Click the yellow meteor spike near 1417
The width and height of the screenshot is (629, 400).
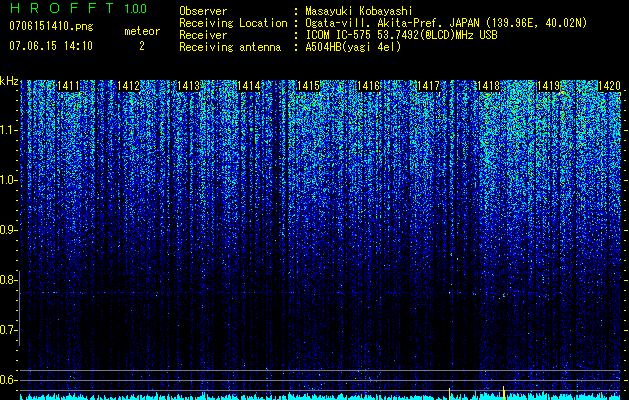(449, 393)
